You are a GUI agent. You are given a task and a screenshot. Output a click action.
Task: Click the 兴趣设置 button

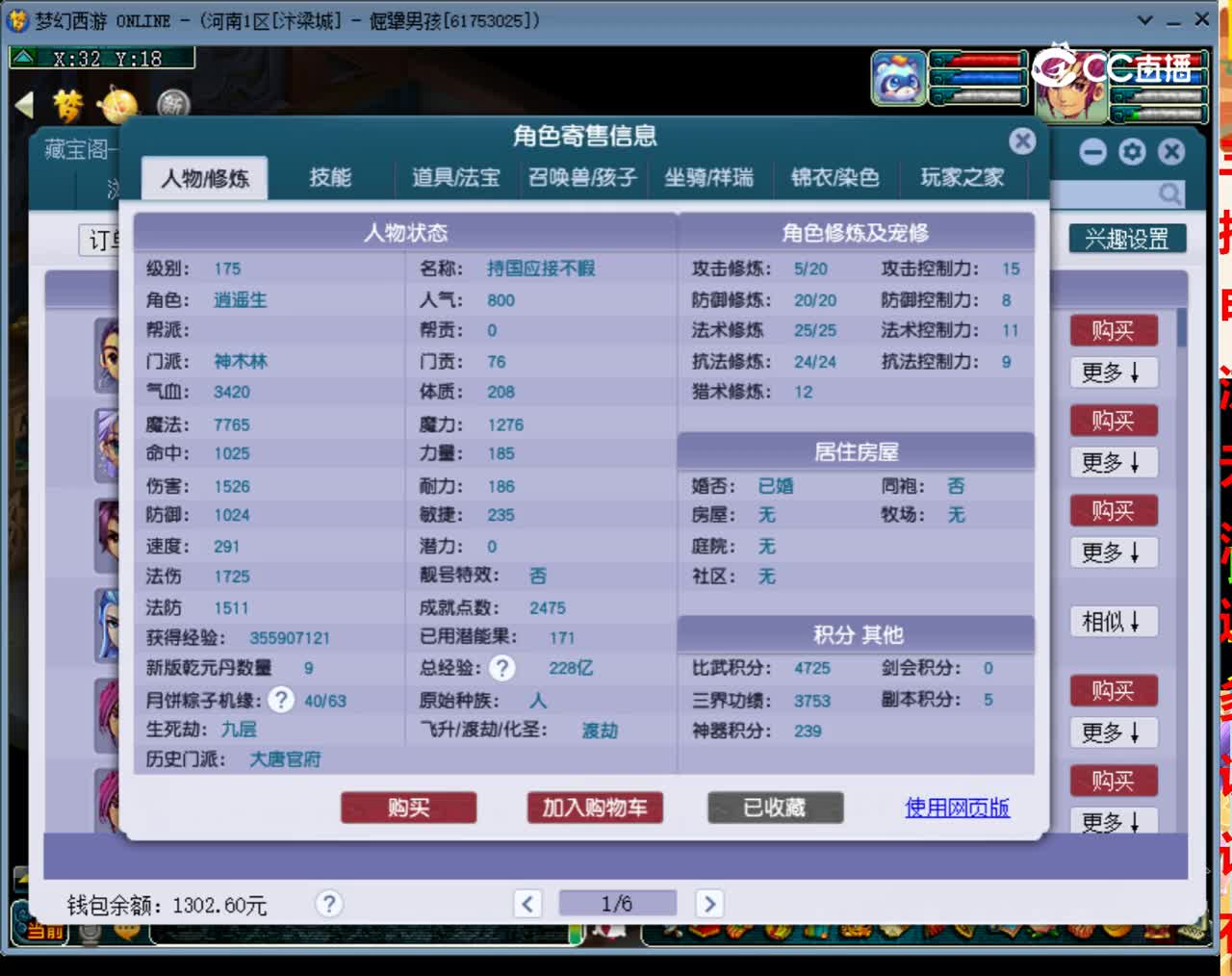click(x=1127, y=239)
